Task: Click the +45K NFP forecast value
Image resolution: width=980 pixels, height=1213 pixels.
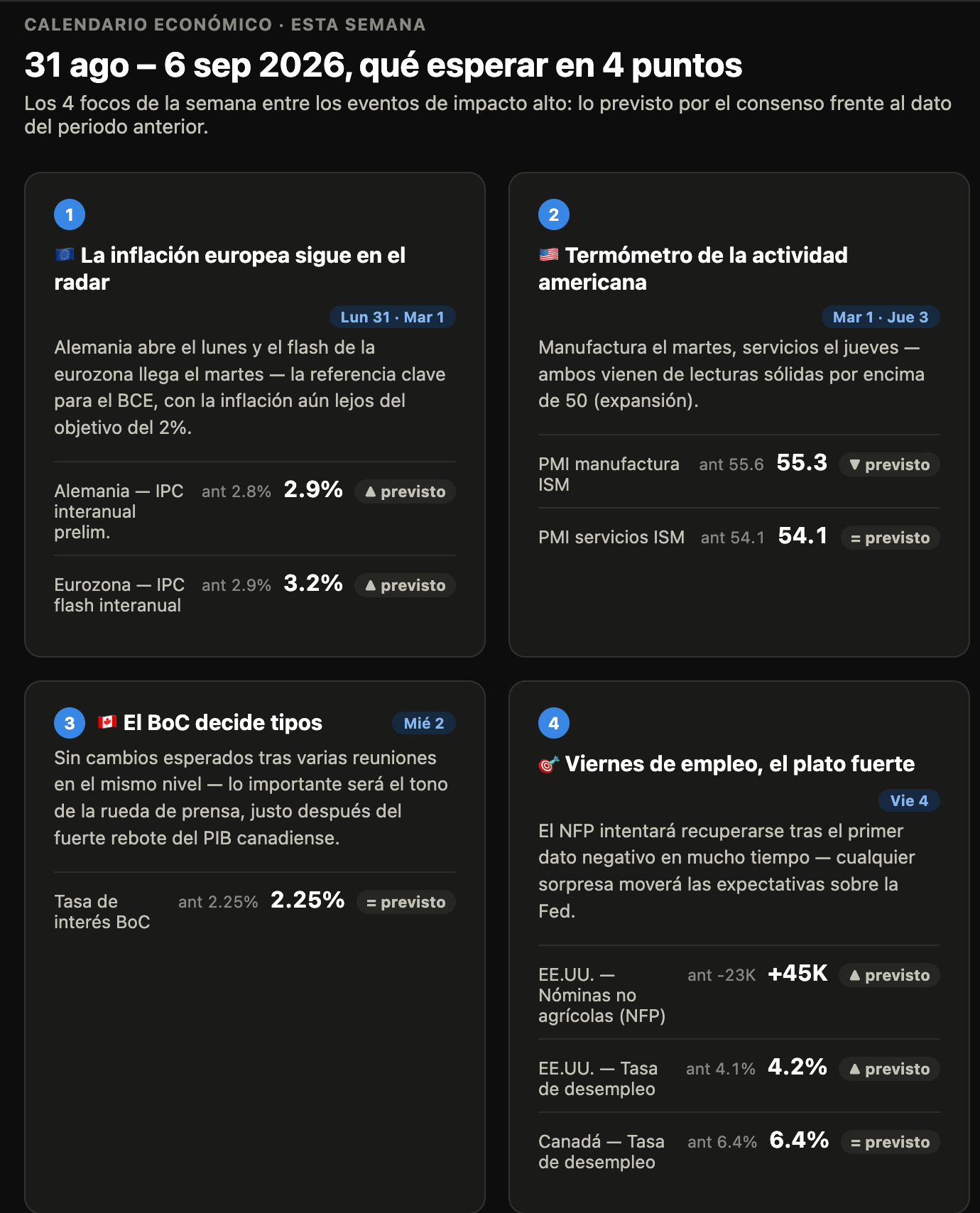Action: pyautogui.click(x=797, y=973)
